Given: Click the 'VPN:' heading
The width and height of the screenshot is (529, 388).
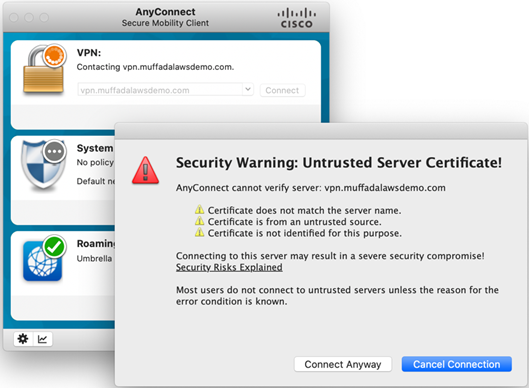Looking at the screenshot, I should click(x=89, y=53).
